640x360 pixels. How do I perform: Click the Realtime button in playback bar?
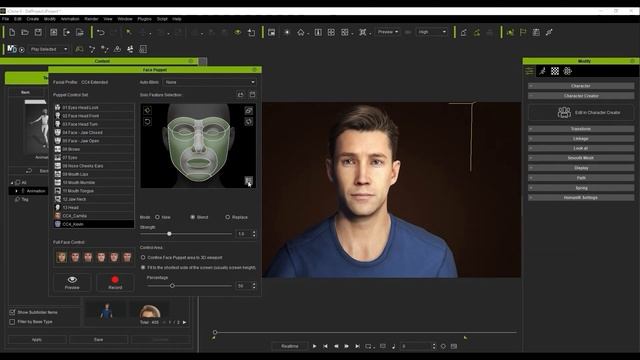(289, 346)
